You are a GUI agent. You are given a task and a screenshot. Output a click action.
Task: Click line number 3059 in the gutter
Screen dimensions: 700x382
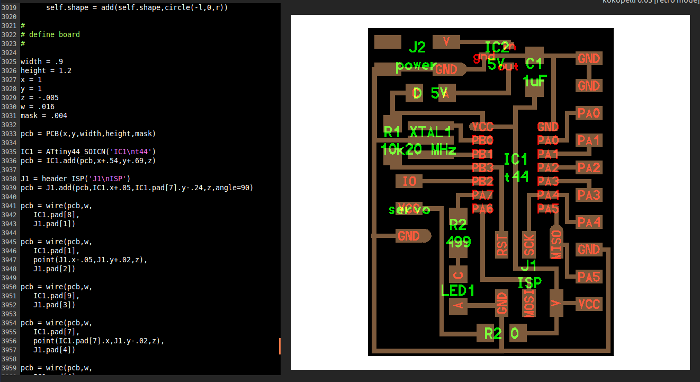pyautogui.click(x=9, y=368)
